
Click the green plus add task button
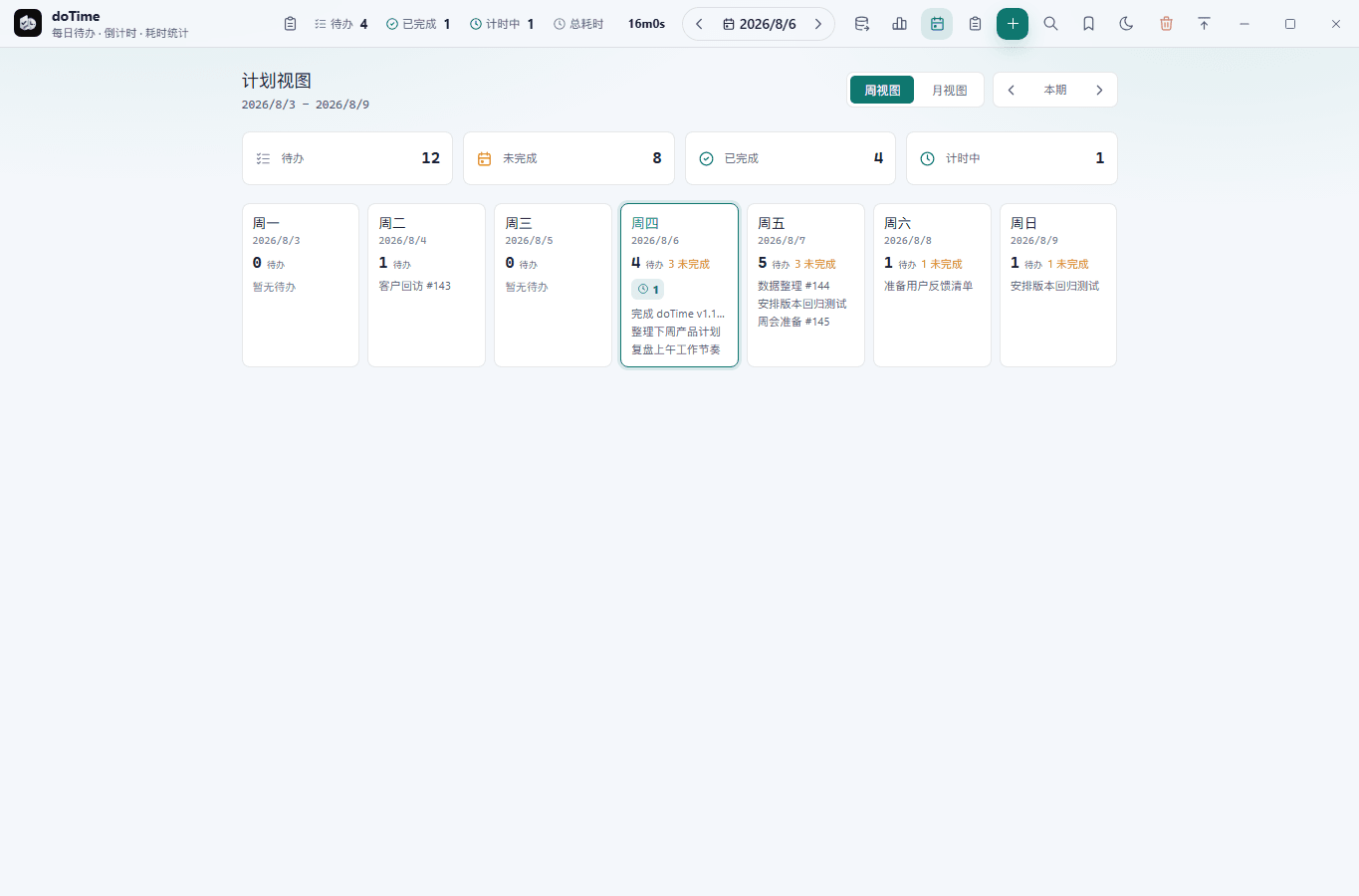[x=1013, y=24]
